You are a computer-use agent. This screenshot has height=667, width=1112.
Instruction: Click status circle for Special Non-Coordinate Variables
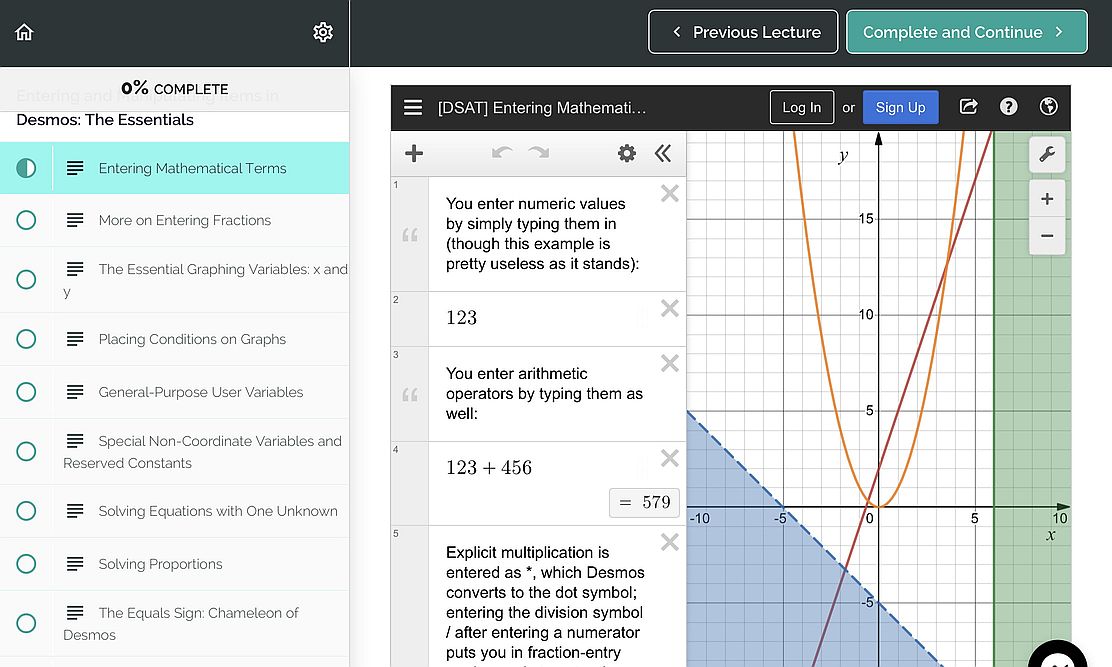pos(26,452)
